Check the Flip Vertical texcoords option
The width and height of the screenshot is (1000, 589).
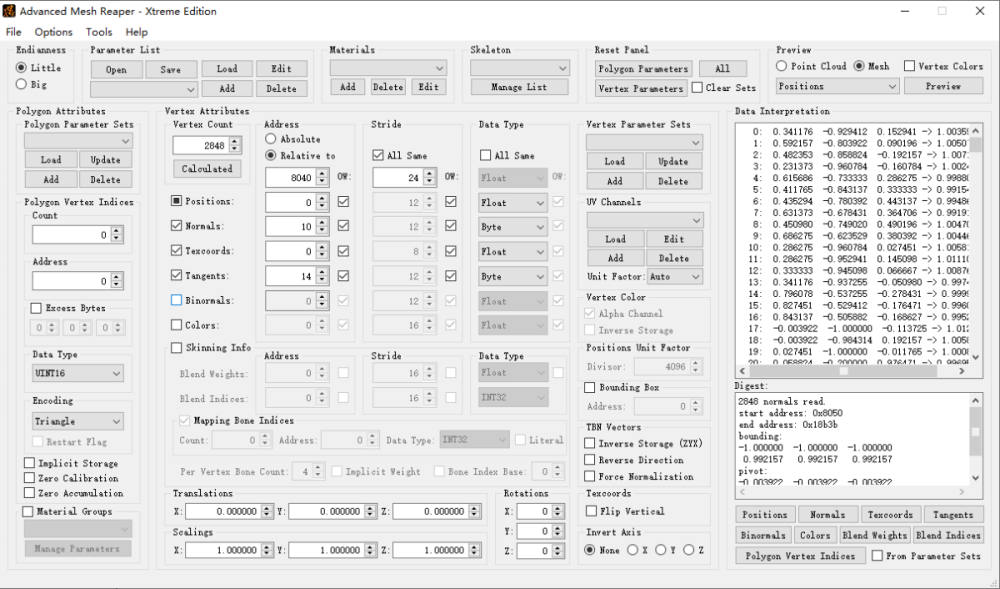(x=590, y=511)
